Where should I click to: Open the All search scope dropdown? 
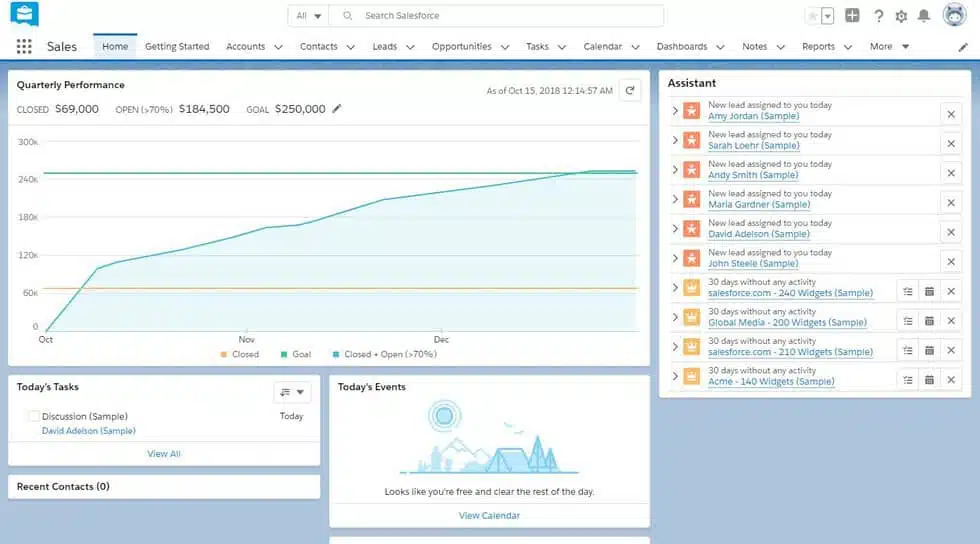point(309,16)
